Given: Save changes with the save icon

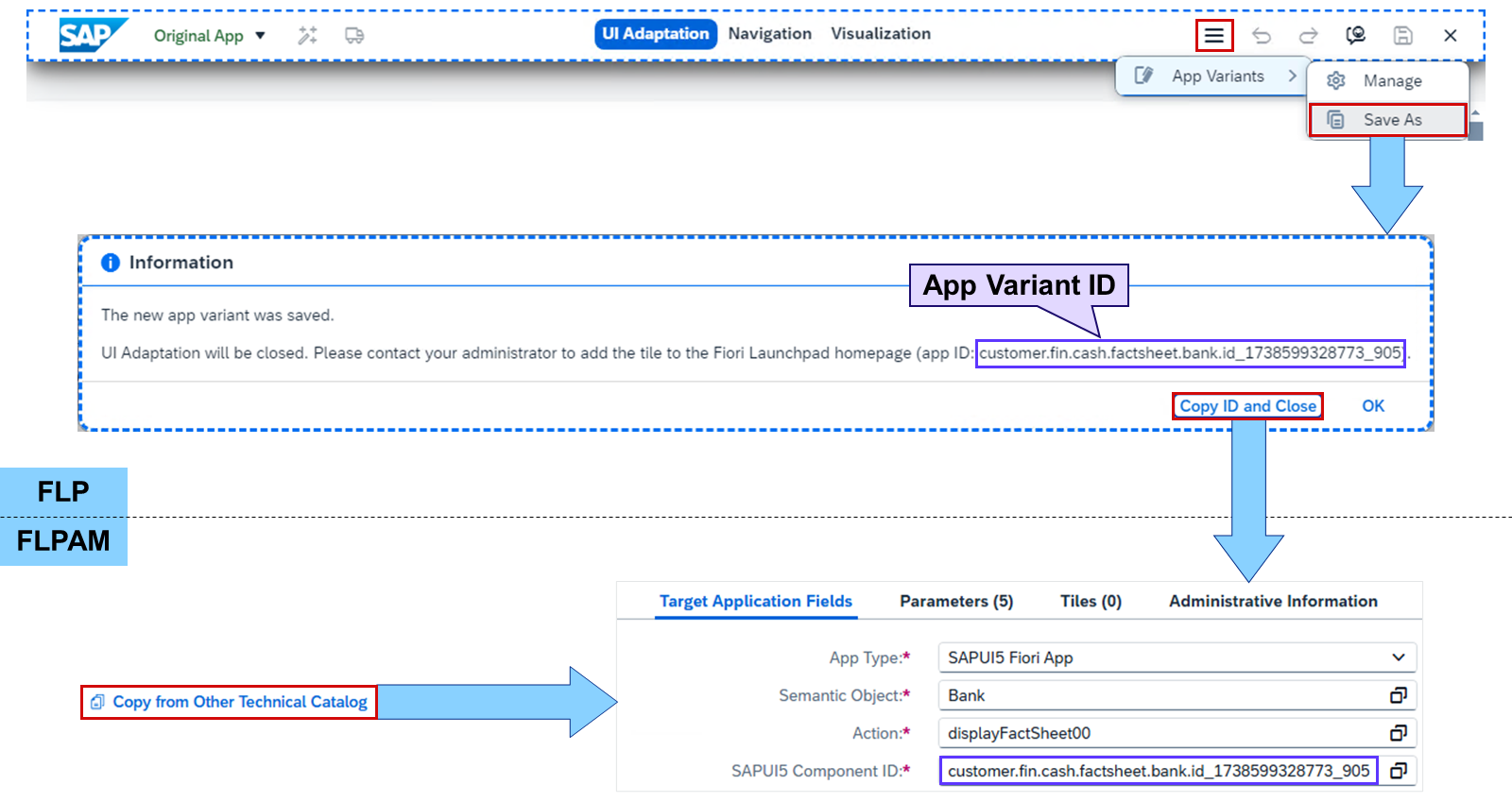Looking at the screenshot, I should [x=1403, y=36].
